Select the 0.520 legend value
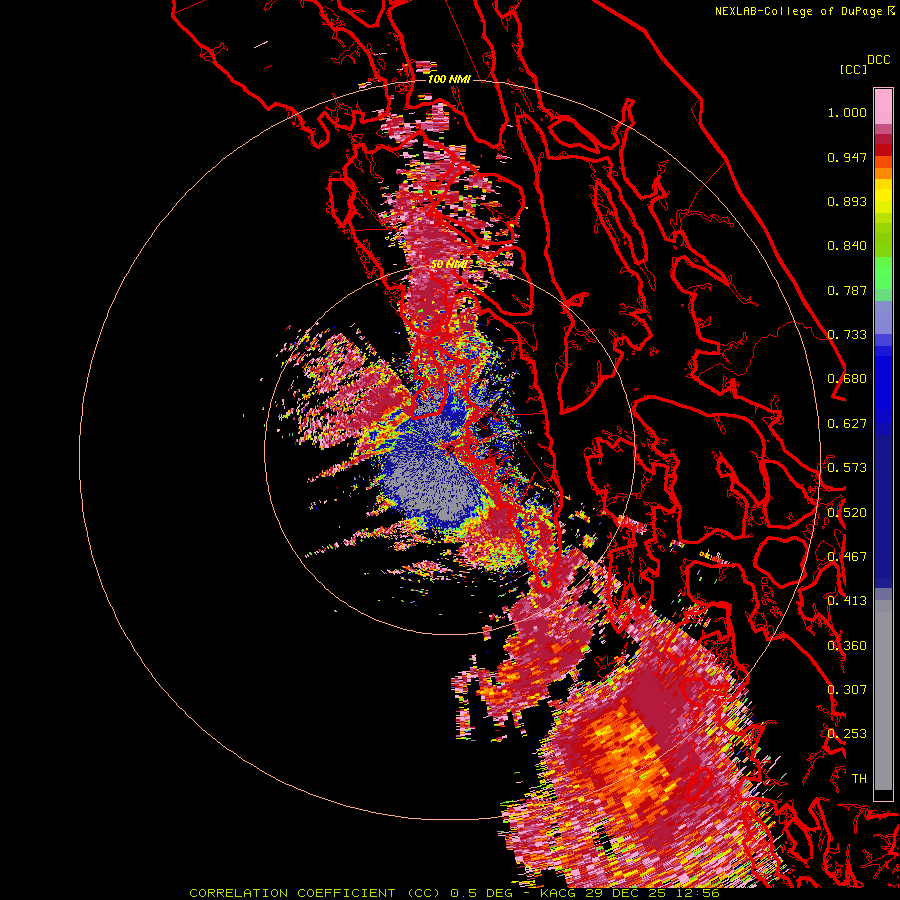Viewport: 900px width, 900px height. [847, 512]
